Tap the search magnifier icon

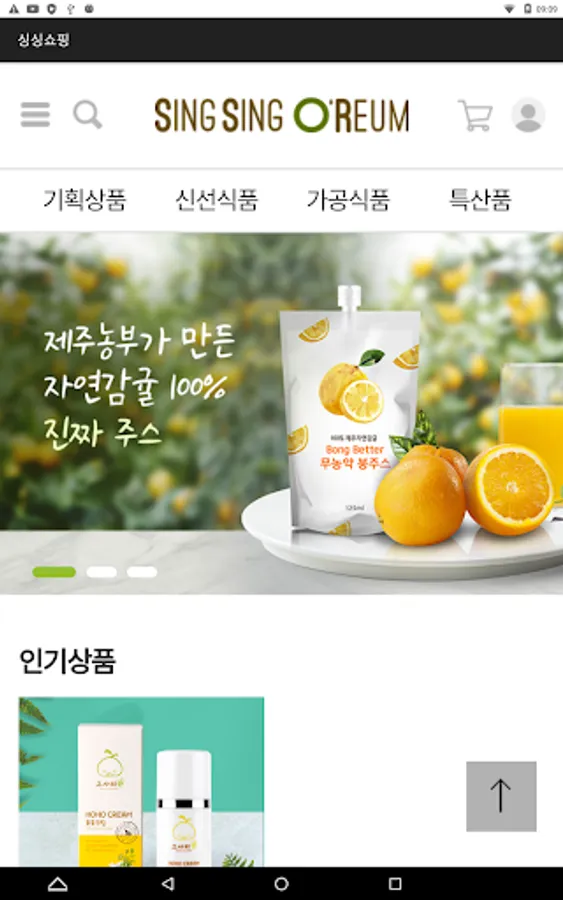coord(88,114)
